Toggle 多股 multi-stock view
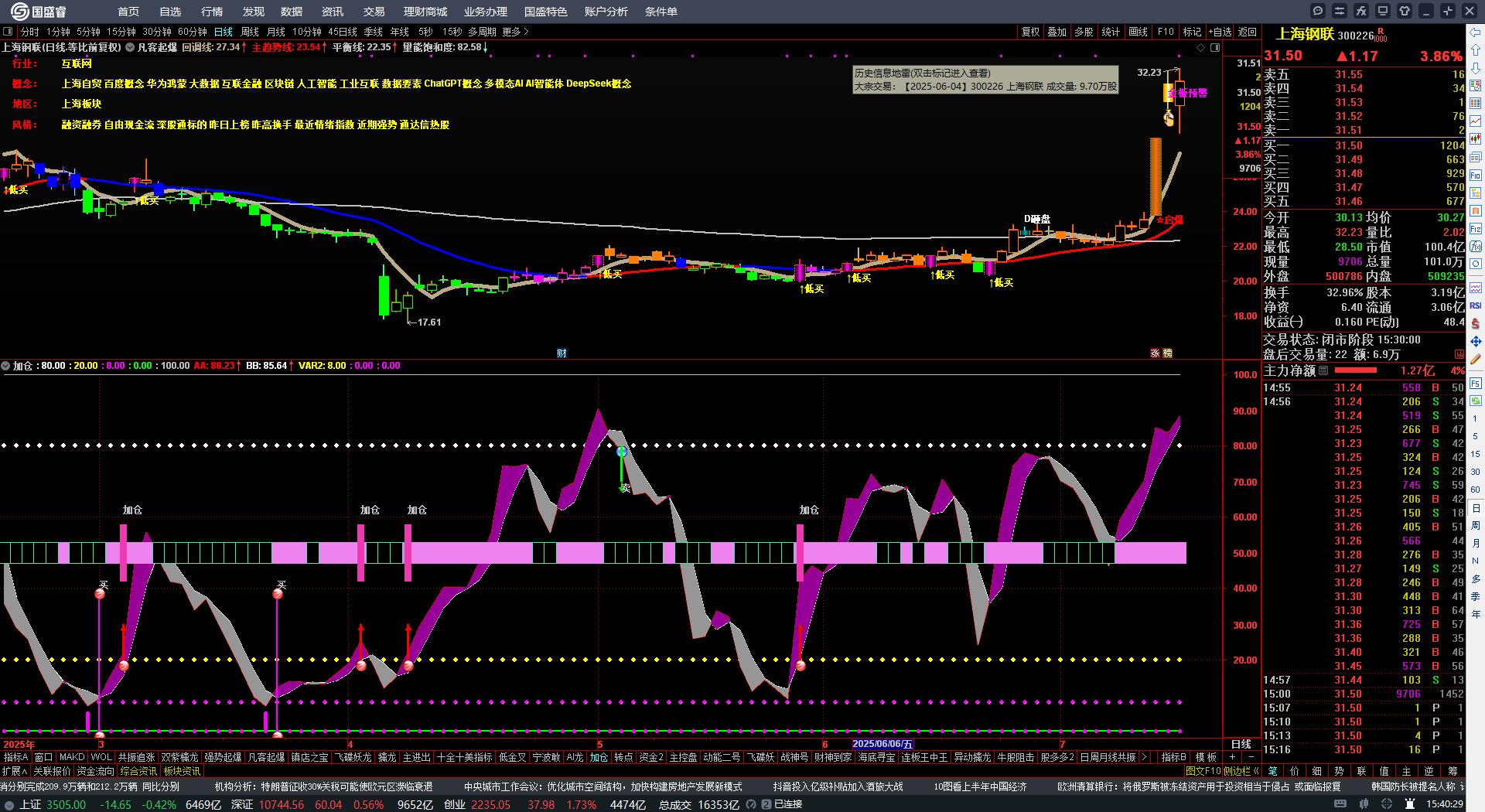This screenshot has height=812, width=1485. [1084, 32]
